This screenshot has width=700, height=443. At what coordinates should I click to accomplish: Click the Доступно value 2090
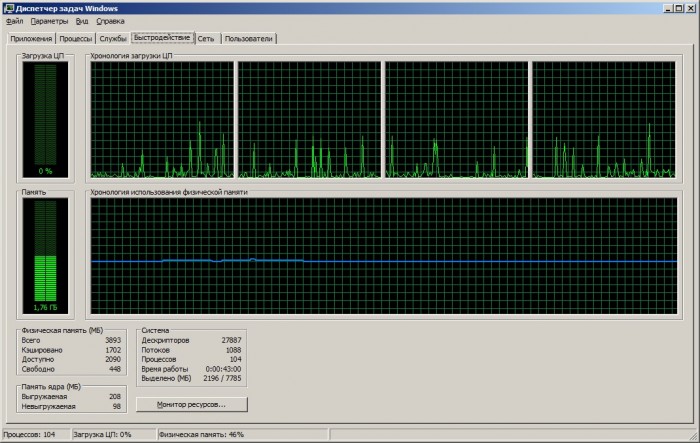coord(113,359)
